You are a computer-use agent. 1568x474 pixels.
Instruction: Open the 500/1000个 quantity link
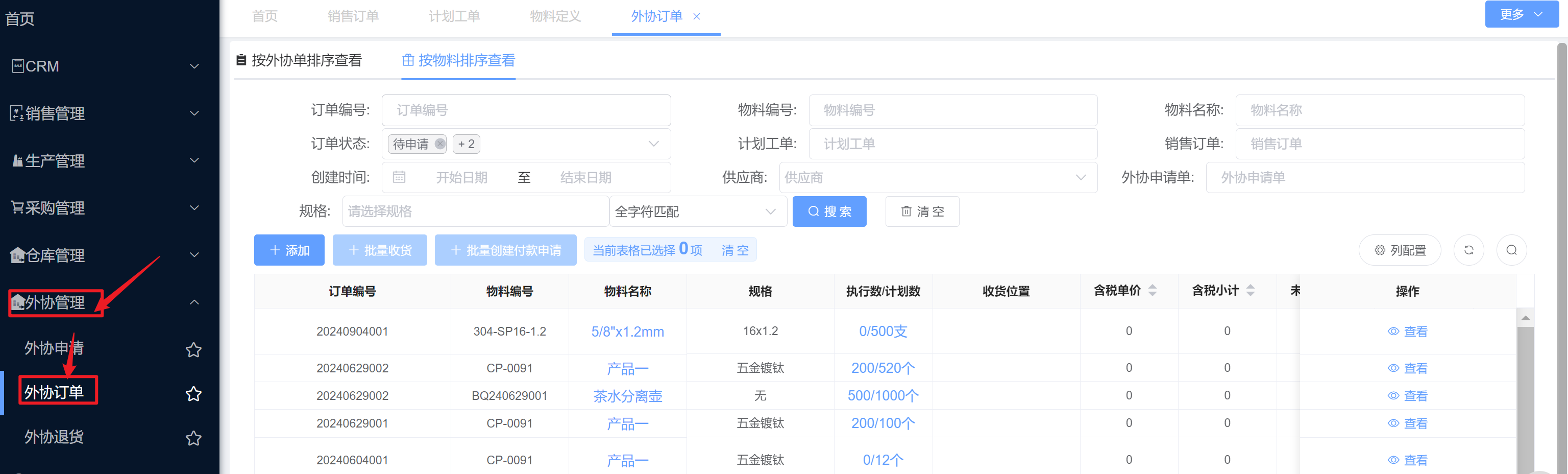(883, 396)
